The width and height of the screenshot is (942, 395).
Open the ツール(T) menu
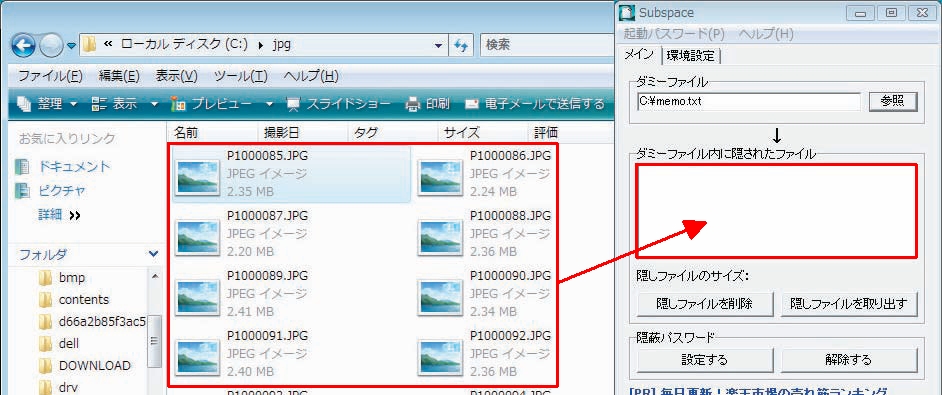click(x=240, y=76)
